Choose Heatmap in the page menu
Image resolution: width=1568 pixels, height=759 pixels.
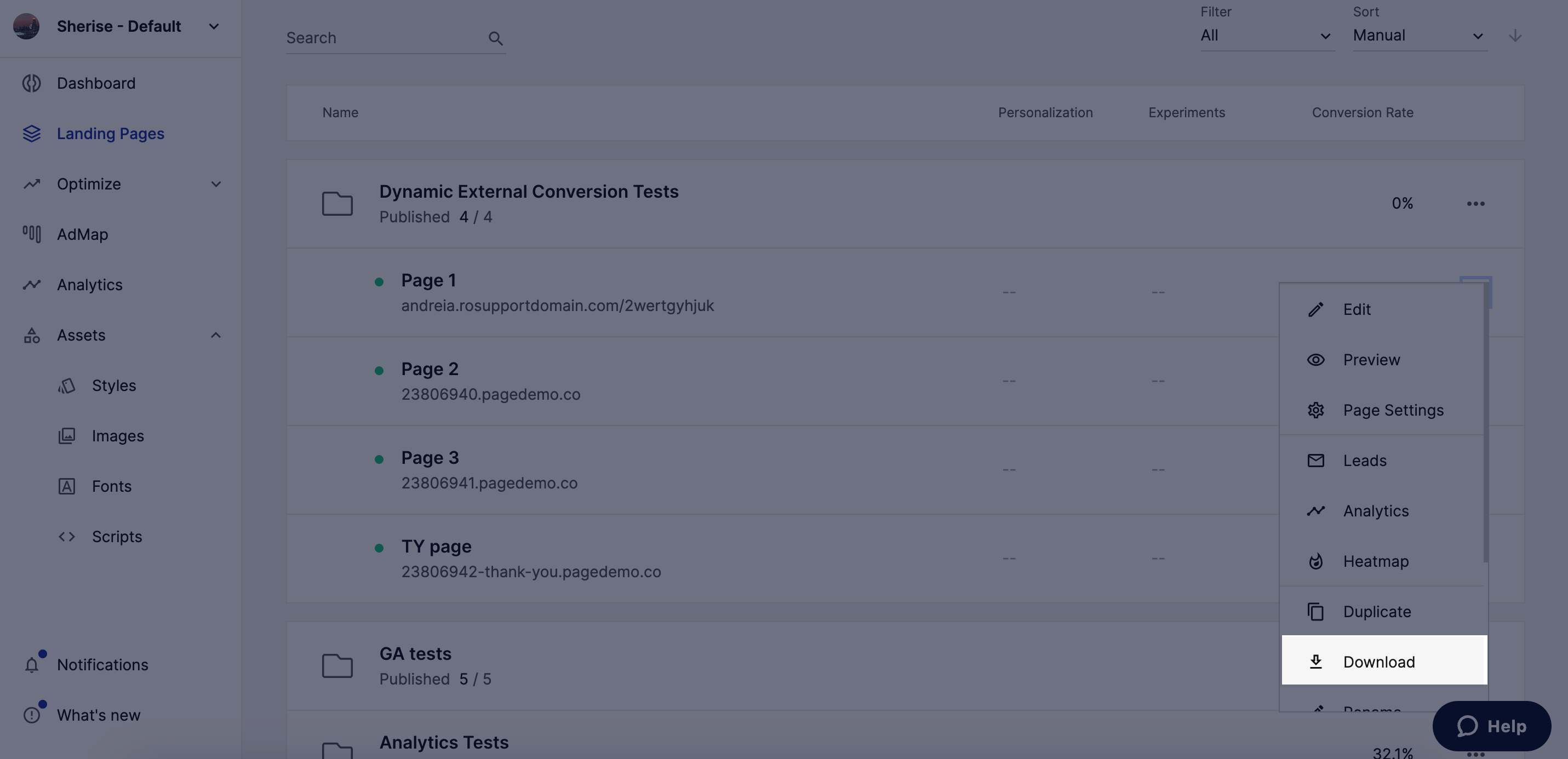[1375, 561]
